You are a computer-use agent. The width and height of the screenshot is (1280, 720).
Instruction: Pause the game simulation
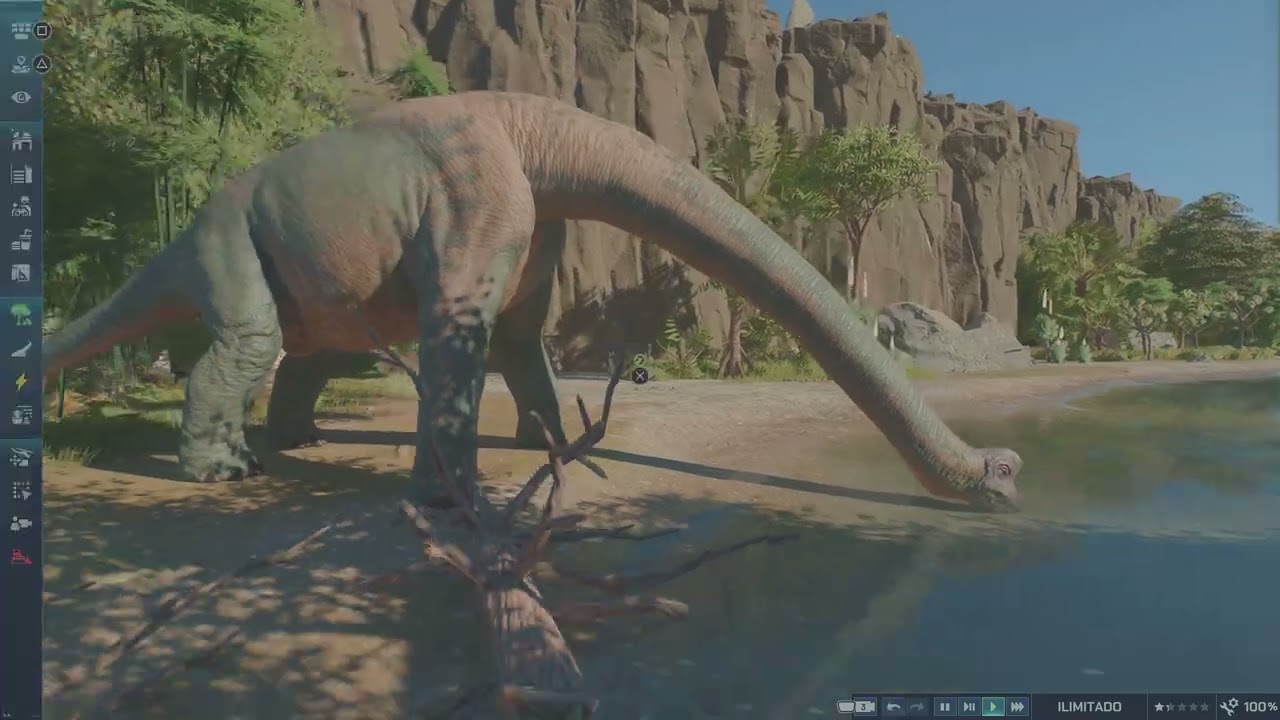[x=945, y=707]
